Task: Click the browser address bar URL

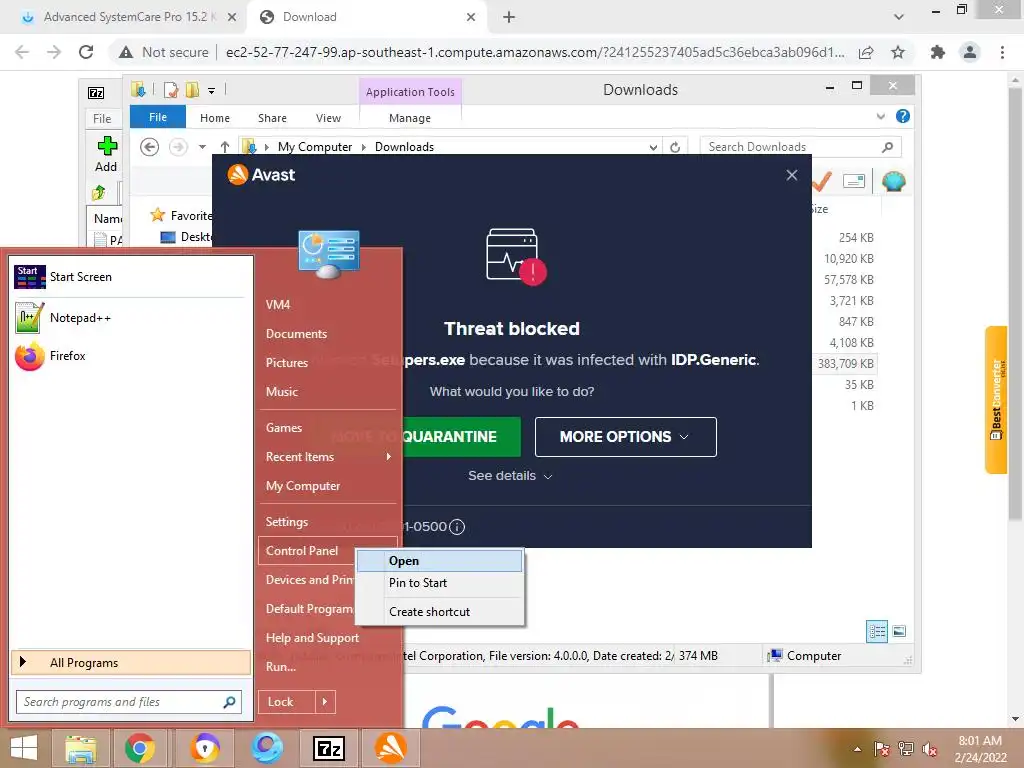Action: click(535, 52)
